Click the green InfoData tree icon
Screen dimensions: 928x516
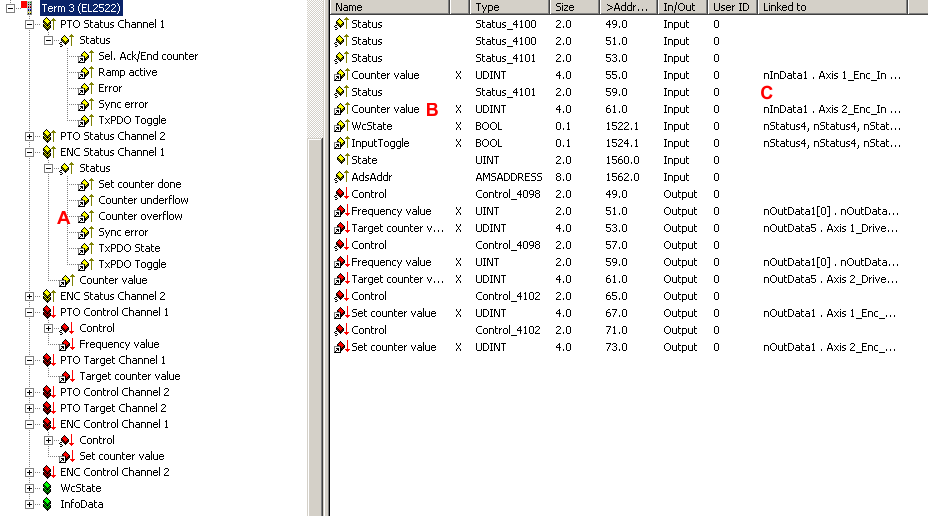pyautogui.click(x=47, y=504)
